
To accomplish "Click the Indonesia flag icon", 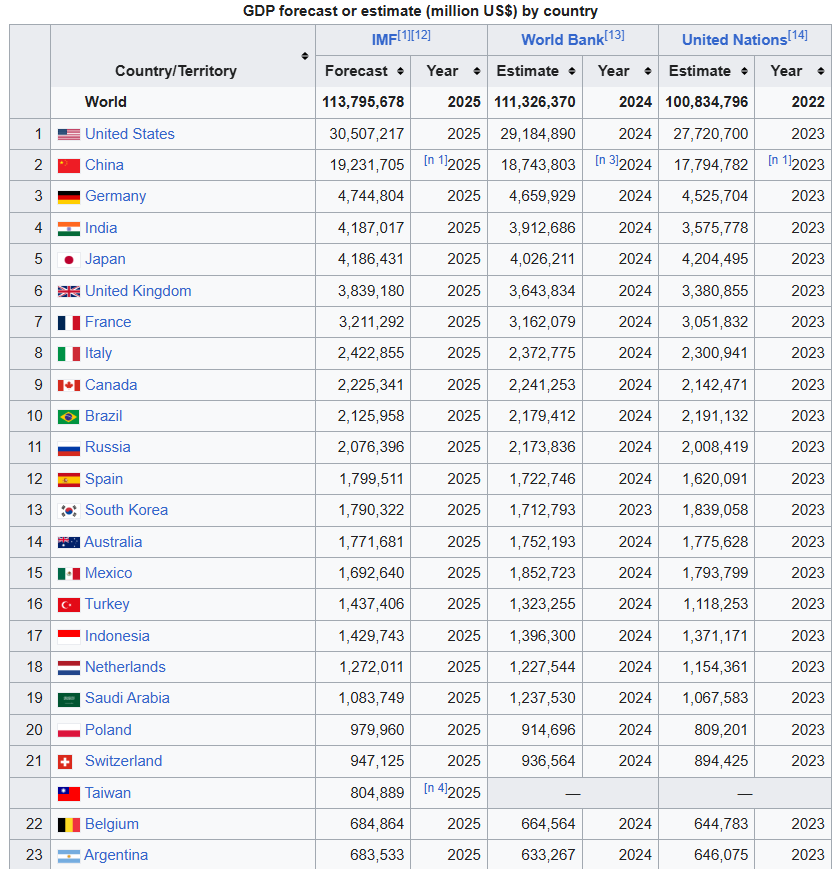I will [69, 636].
